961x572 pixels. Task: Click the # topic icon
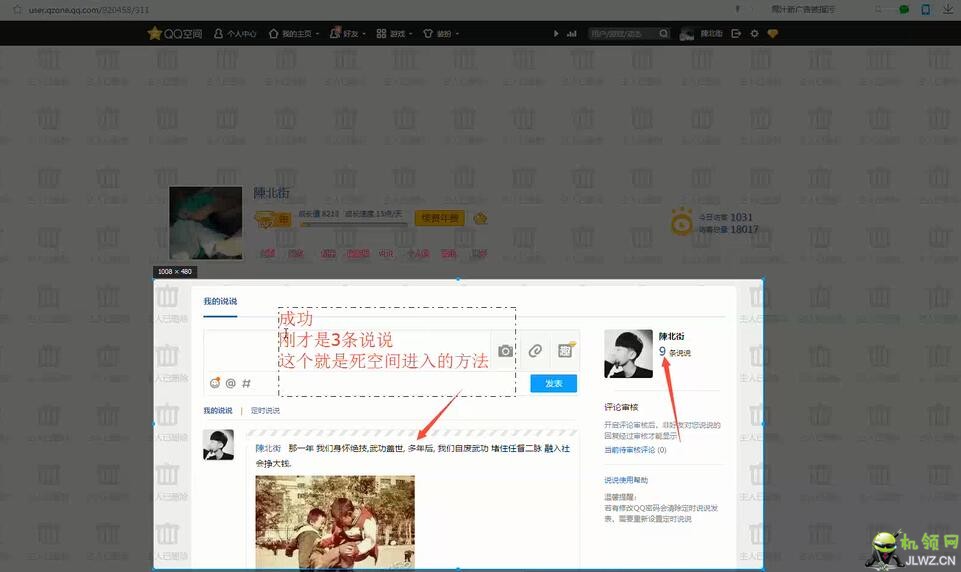coord(246,383)
